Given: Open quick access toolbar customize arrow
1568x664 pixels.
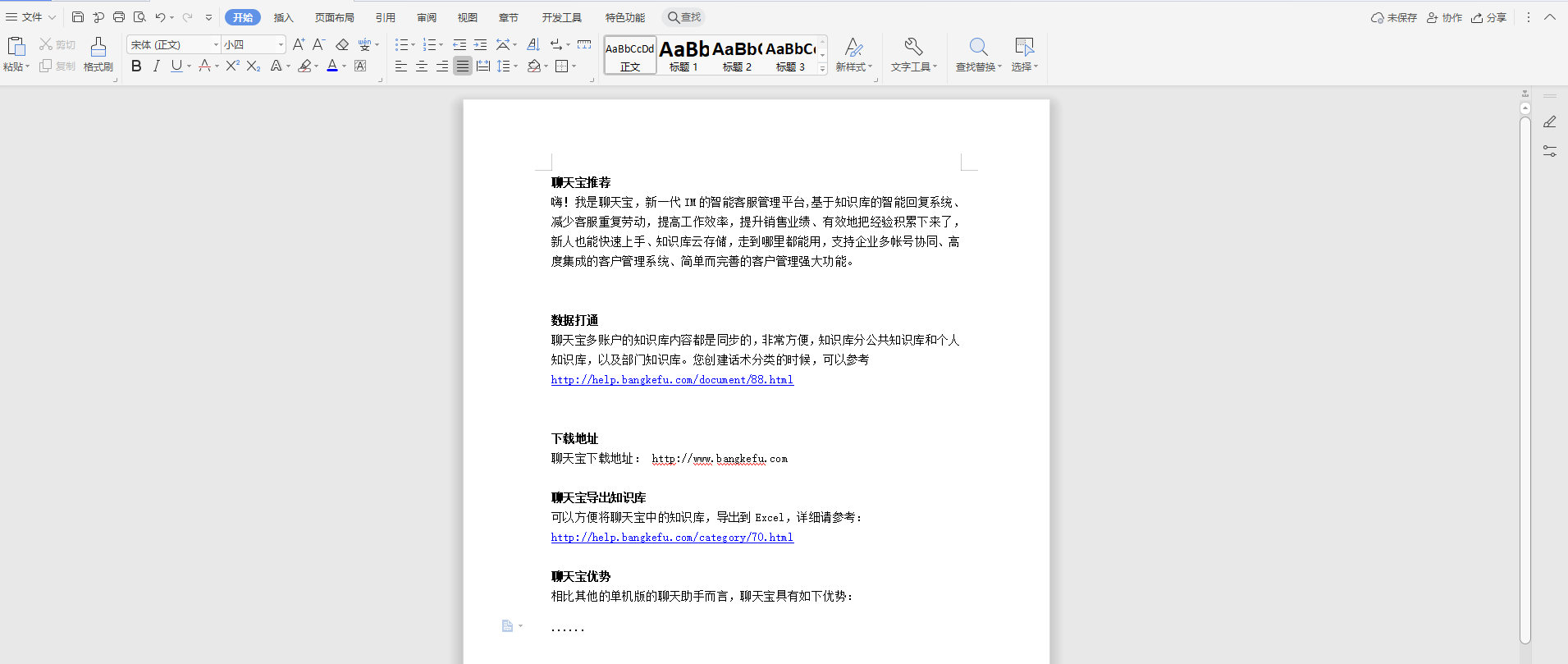Looking at the screenshot, I should [x=208, y=17].
